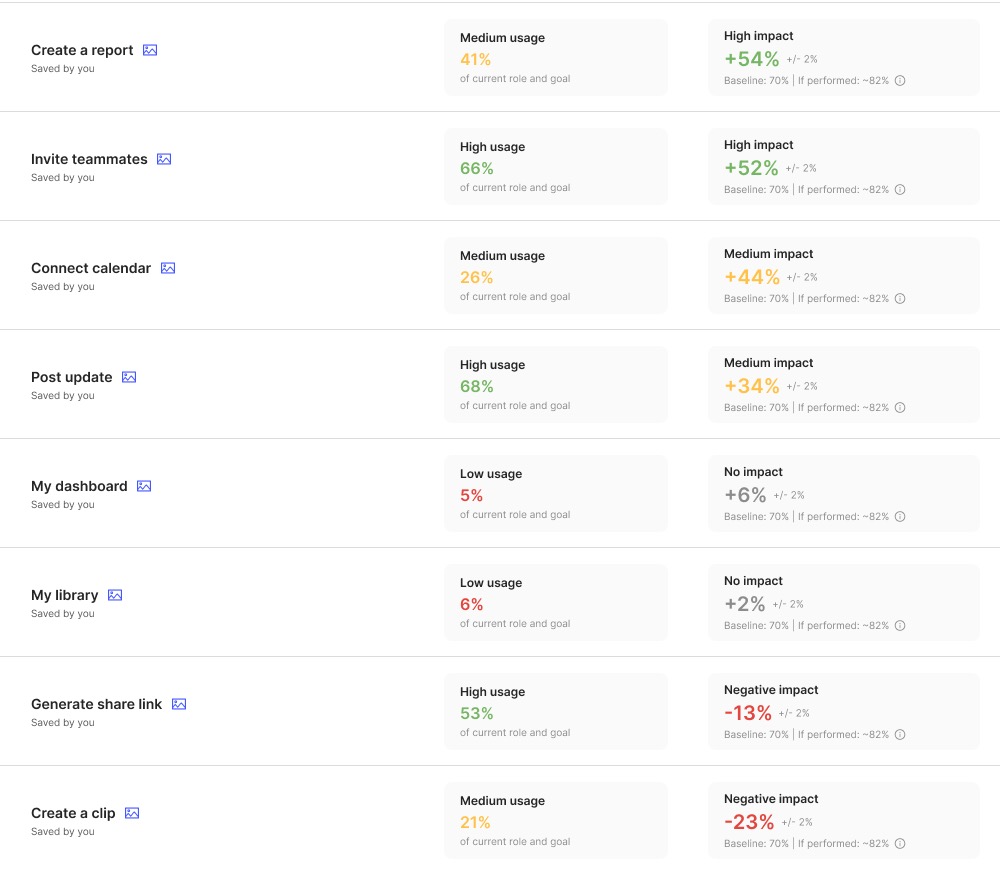
Task: Click image icon next to Connect calendar
Action: pos(168,268)
